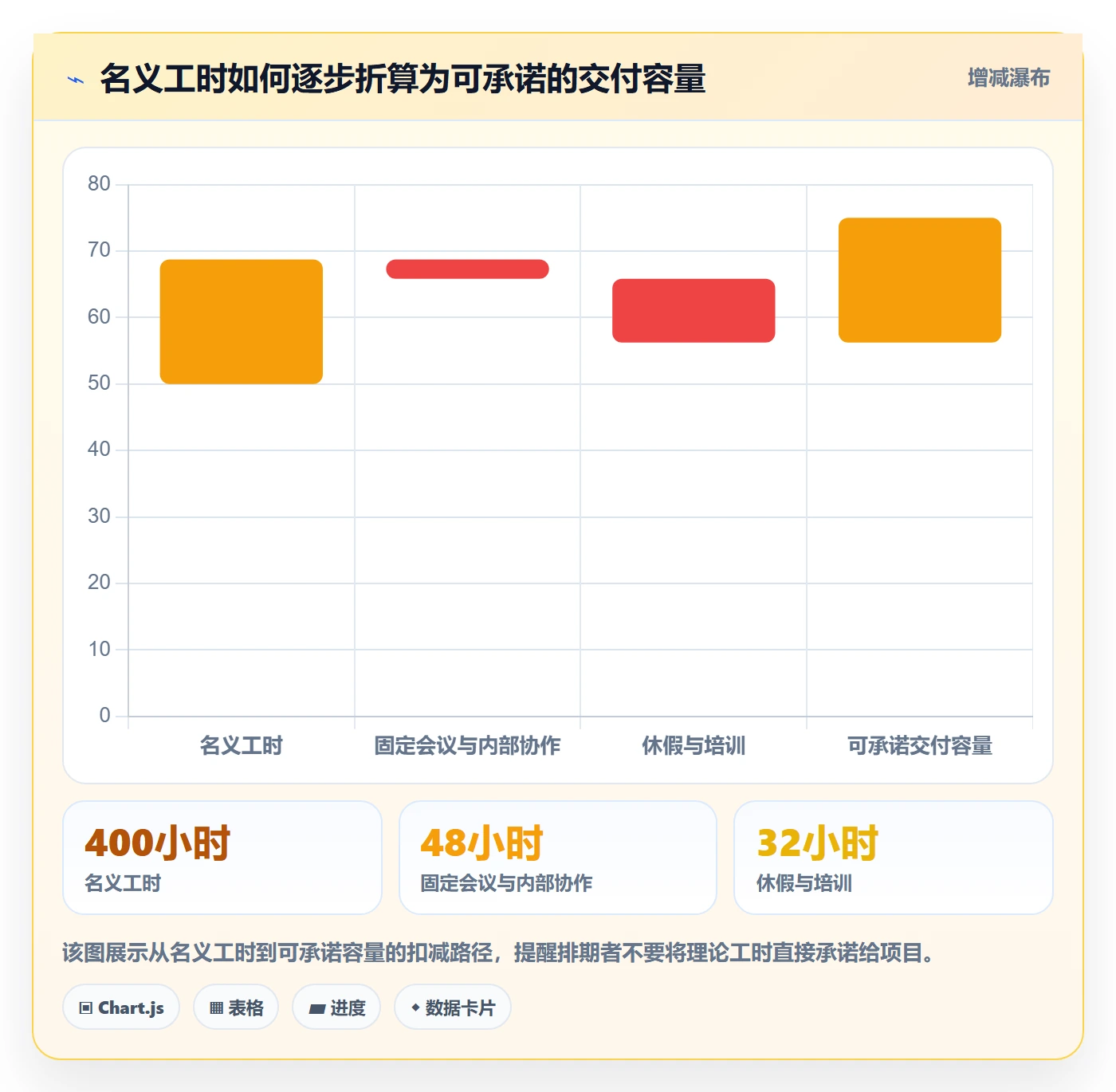Open the 32小时 休假与培训 data card
Screen dimensions: 1116x1092
coord(894,858)
